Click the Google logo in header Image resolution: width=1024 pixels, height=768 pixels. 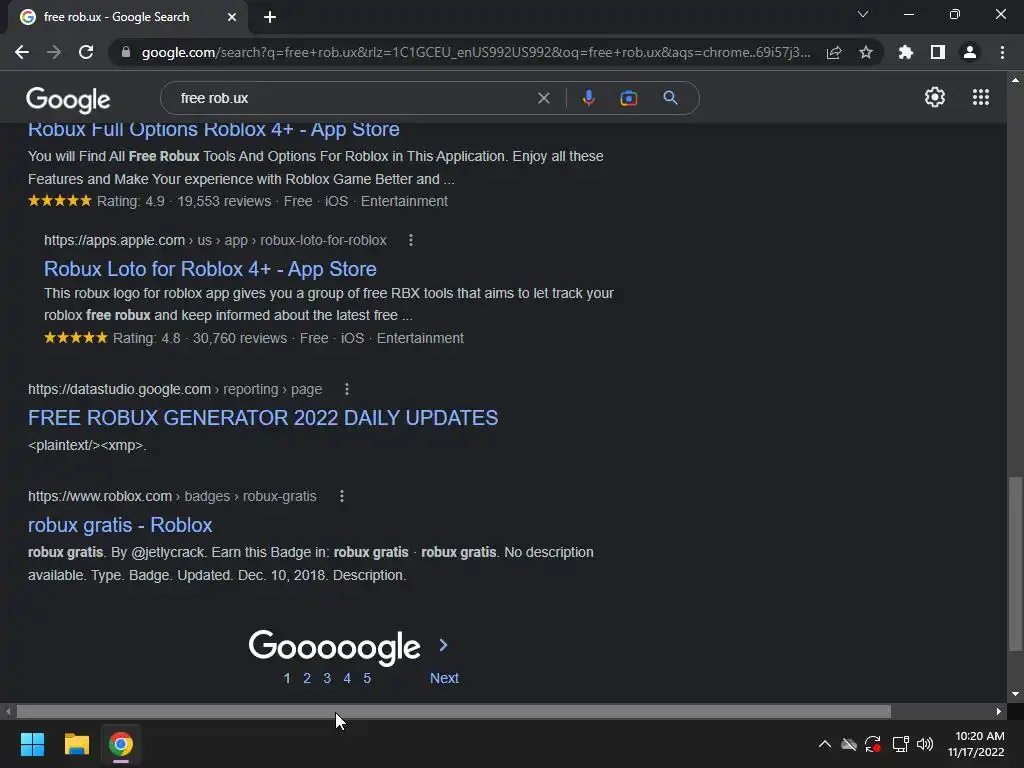point(68,99)
